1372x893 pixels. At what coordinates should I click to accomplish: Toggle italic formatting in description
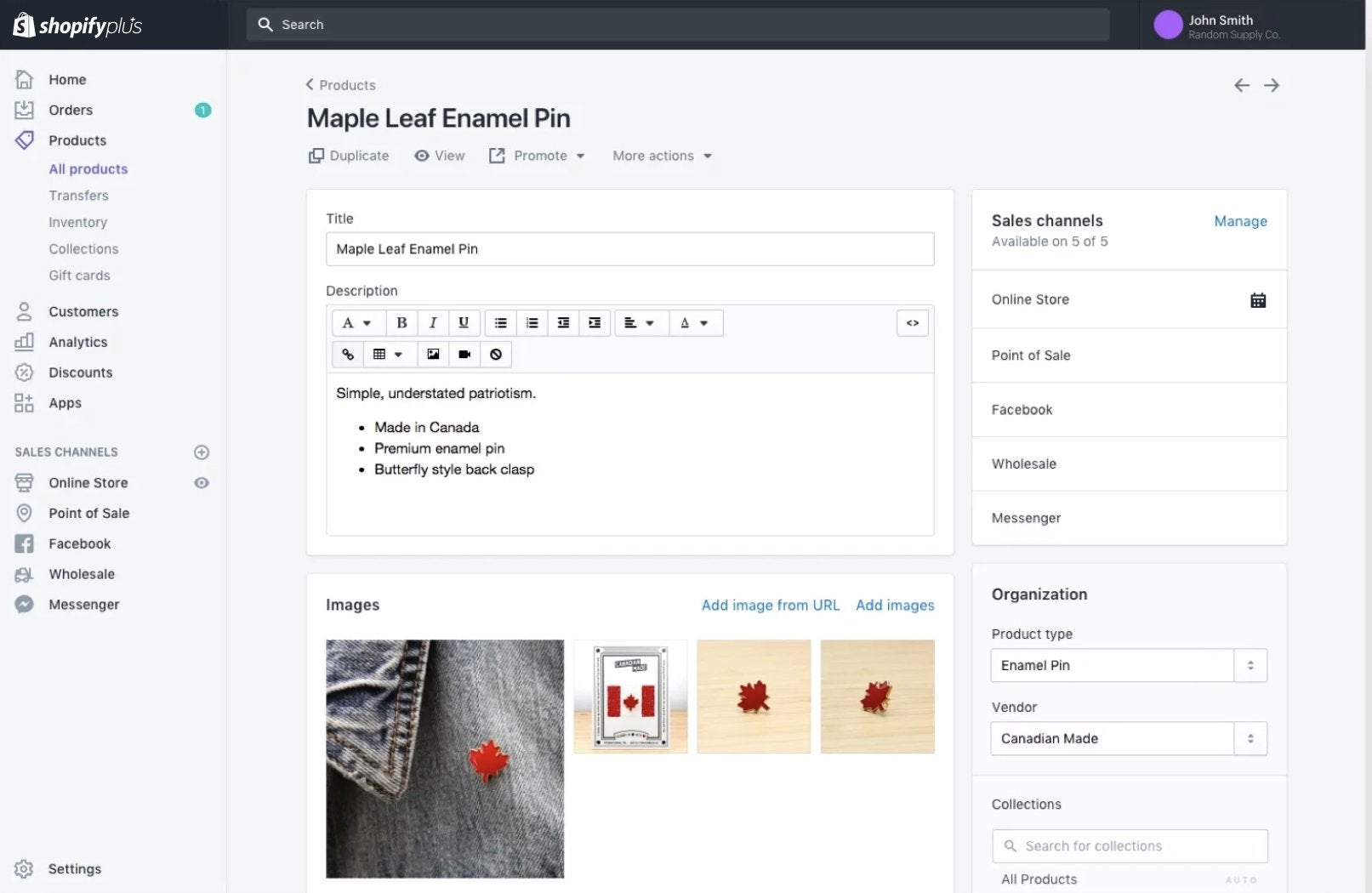432,323
